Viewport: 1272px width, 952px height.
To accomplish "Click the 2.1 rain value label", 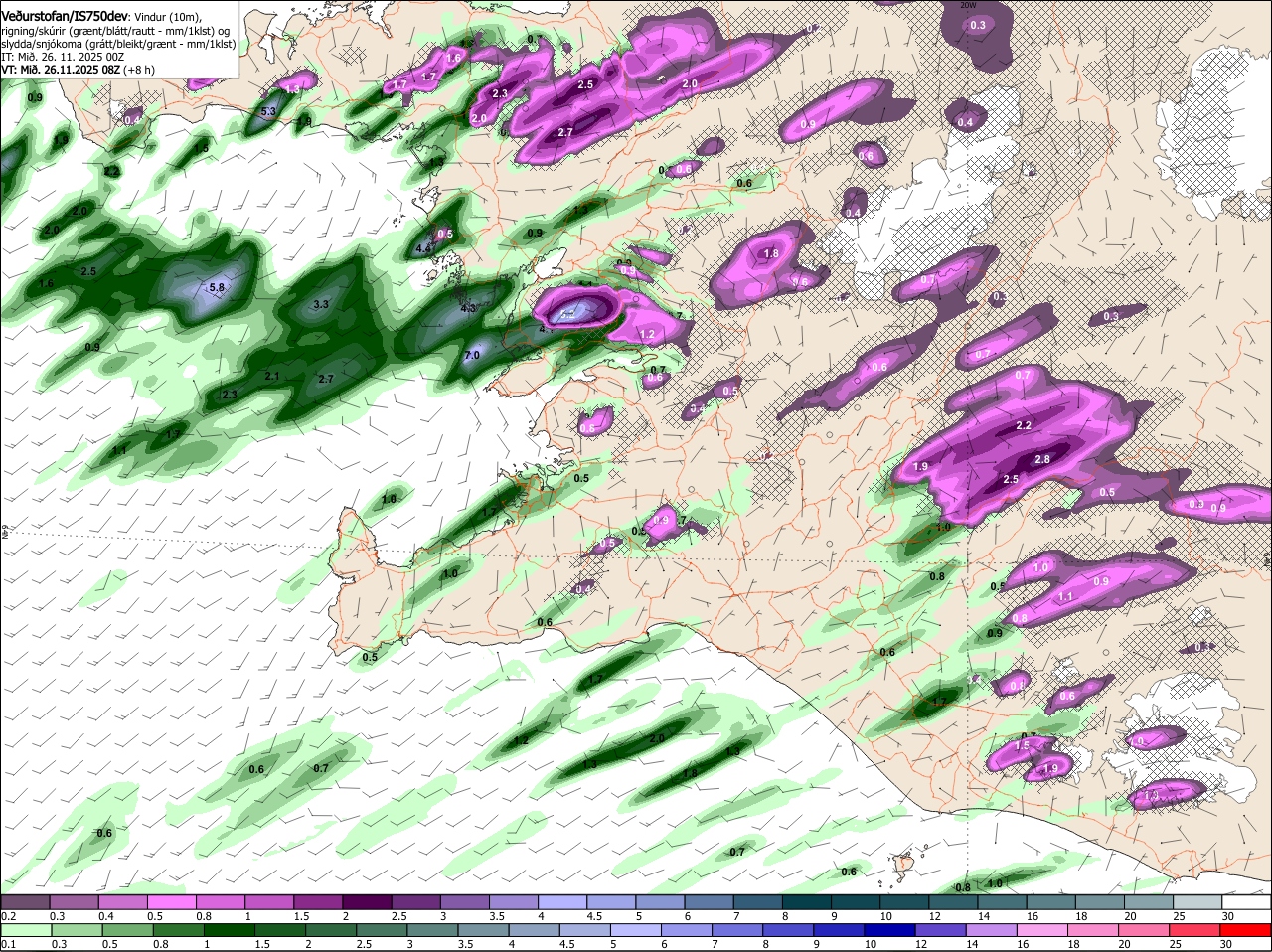I will coord(272,376).
